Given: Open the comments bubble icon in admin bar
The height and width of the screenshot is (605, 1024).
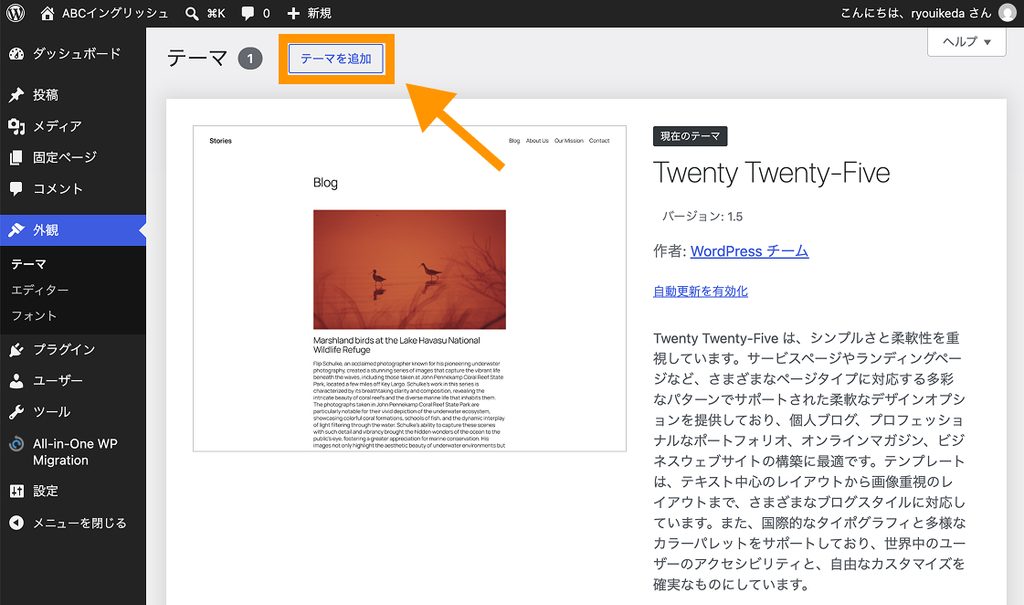Looking at the screenshot, I should pos(248,13).
